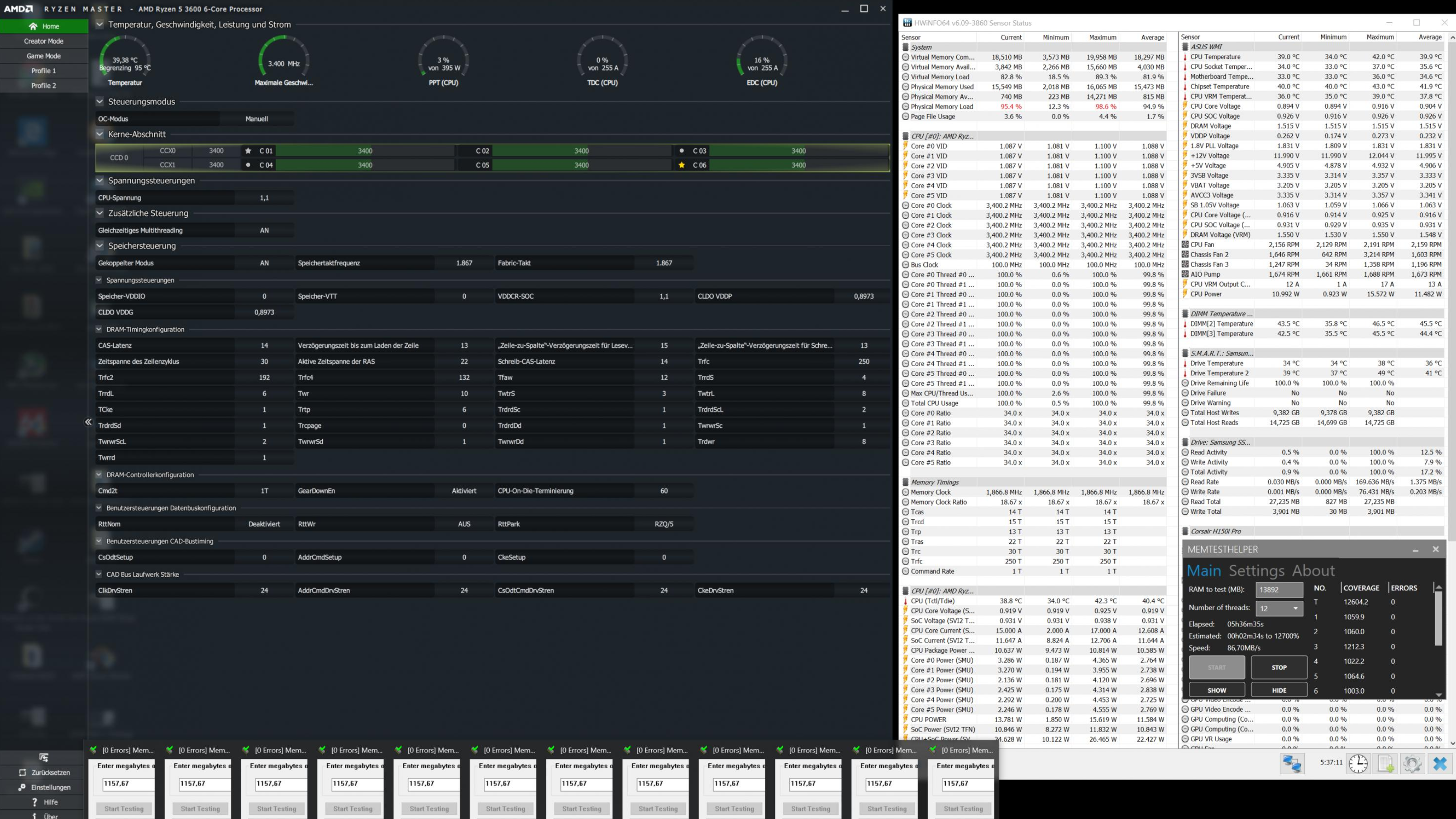The width and height of the screenshot is (1456, 819).
Task: Click the HWiNFO reset clock icon
Action: (x=1358, y=764)
